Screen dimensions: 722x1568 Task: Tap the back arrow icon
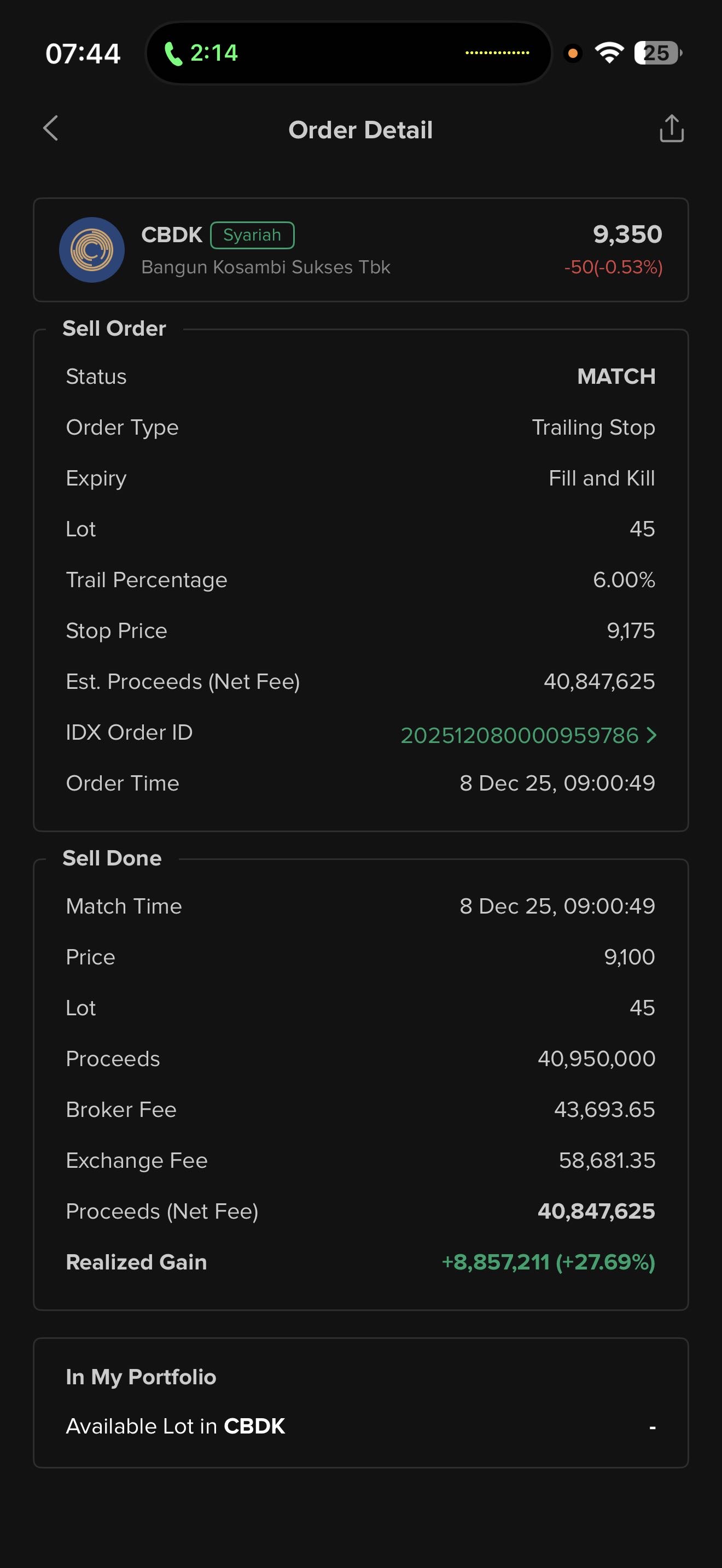(x=51, y=128)
